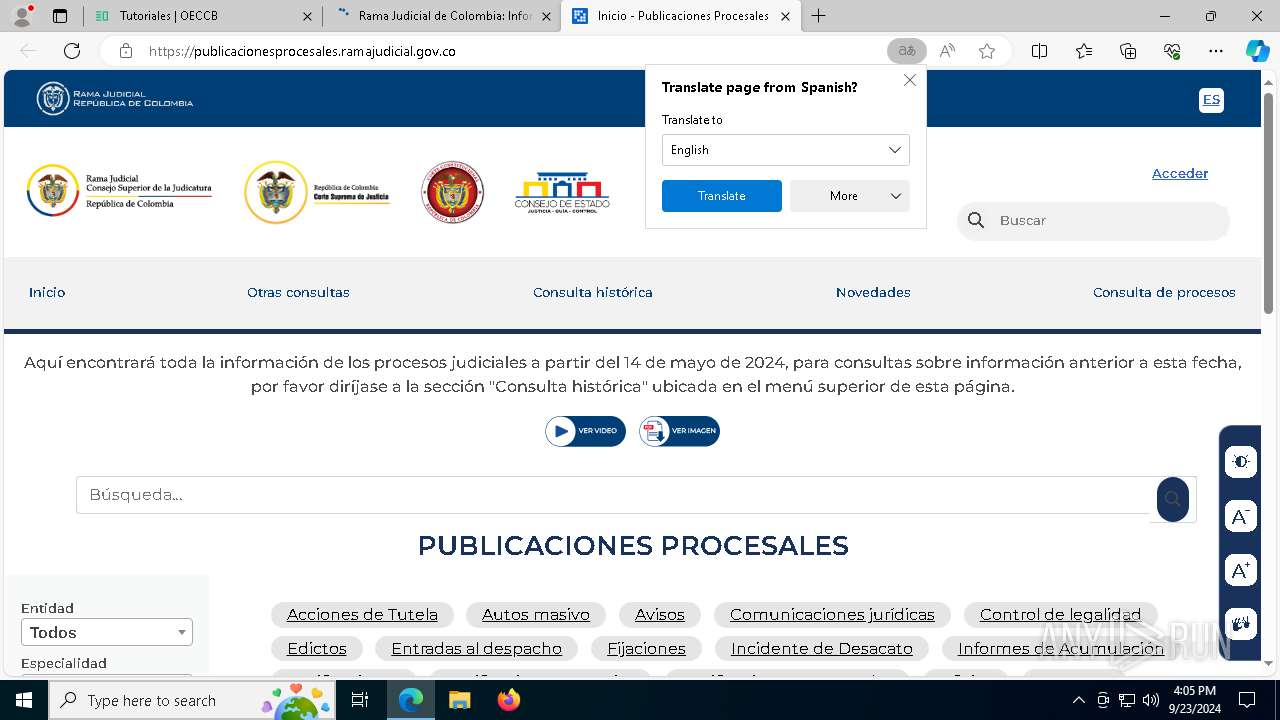Open Settings and more ellipsis menu

click(x=1216, y=51)
